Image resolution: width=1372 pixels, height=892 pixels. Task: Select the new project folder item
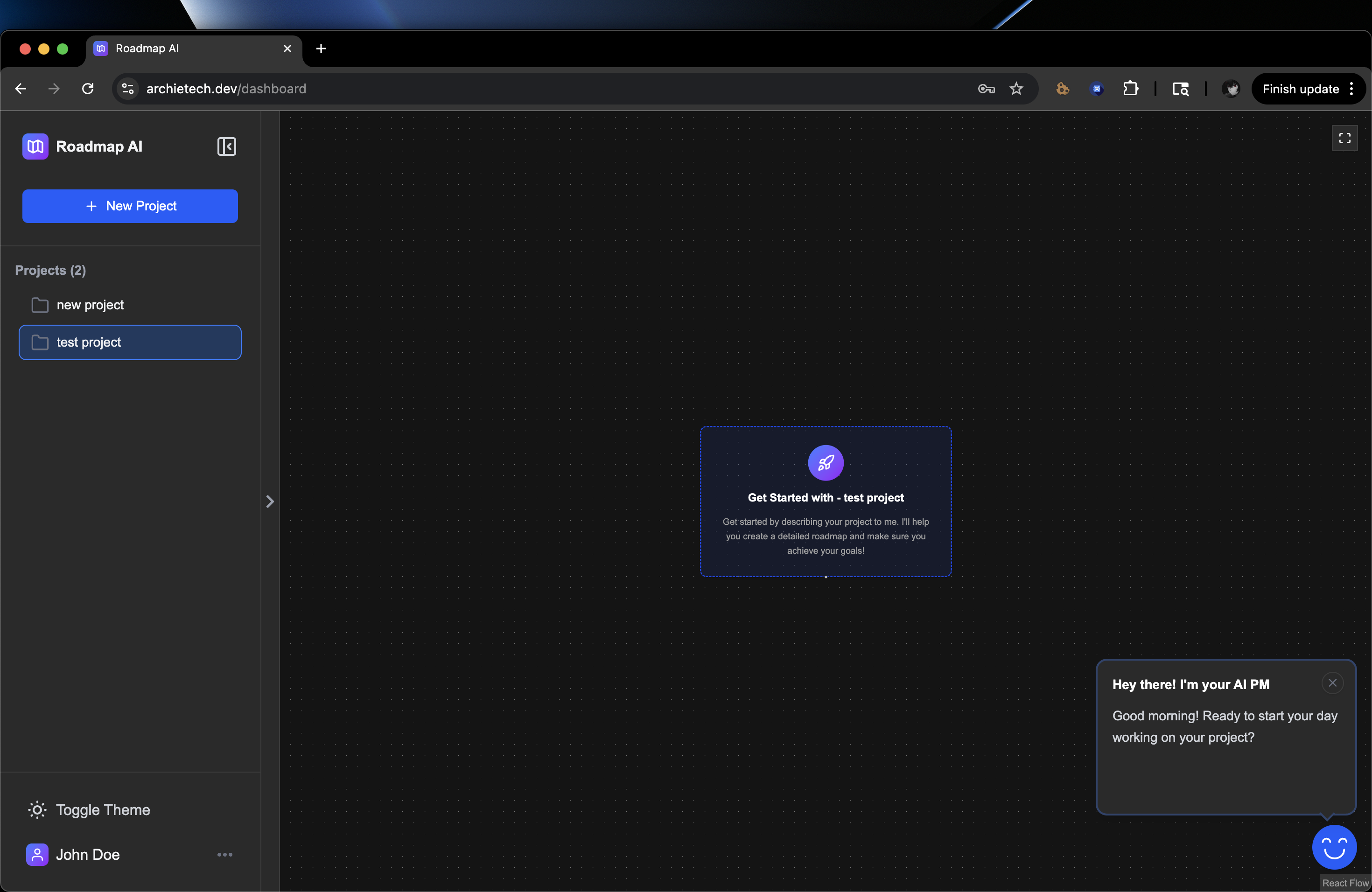pos(89,305)
